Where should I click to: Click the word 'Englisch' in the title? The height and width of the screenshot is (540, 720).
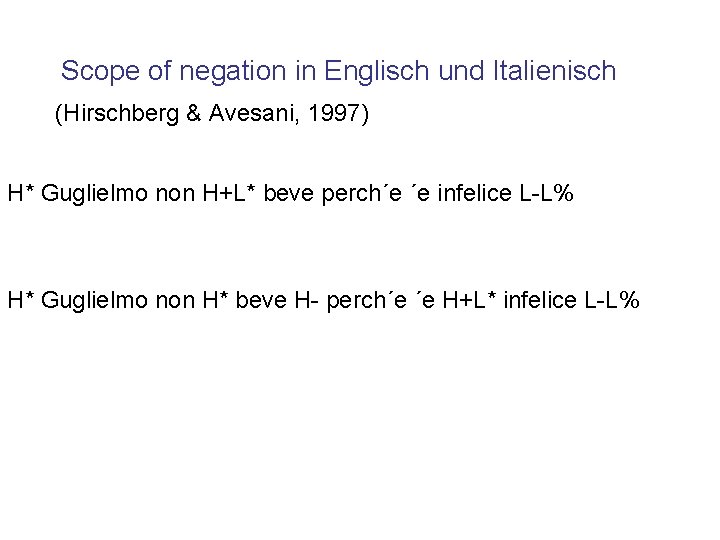[x=377, y=72]
